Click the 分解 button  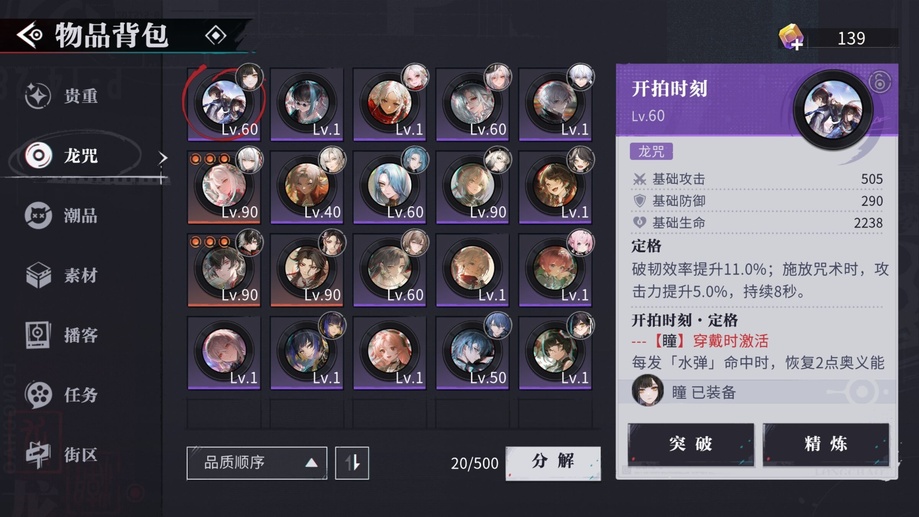point(553,462)
